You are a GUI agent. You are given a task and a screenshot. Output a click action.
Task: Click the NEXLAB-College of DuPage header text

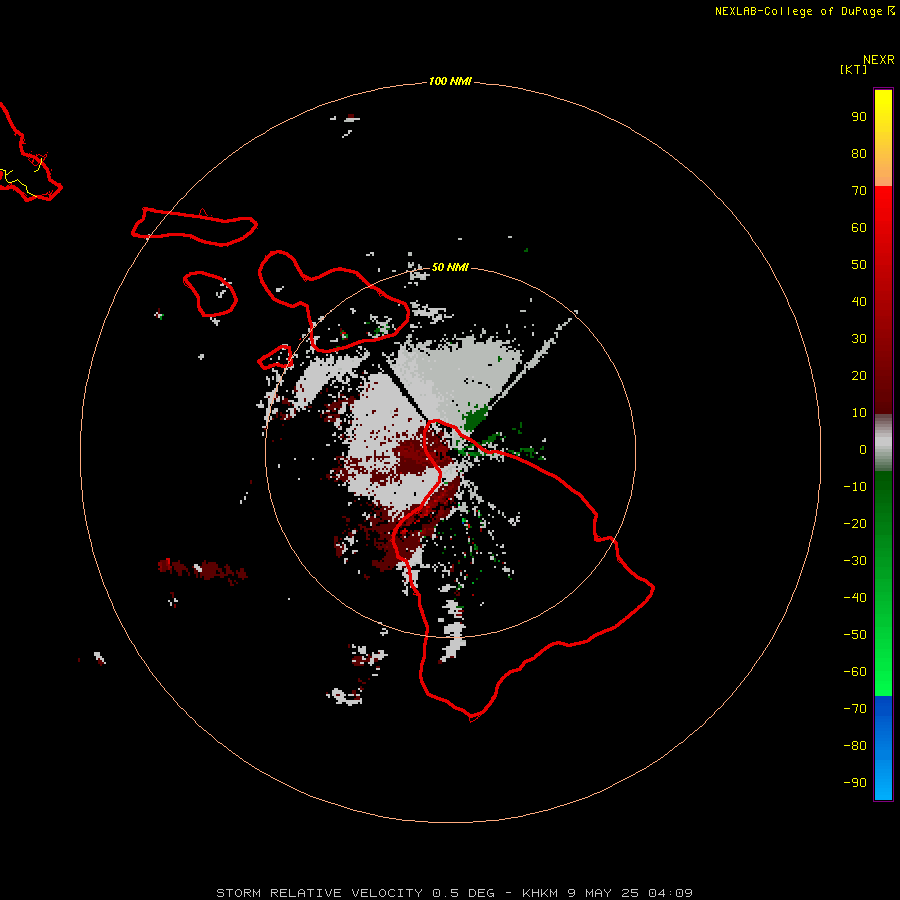click(x=798, y=11)
